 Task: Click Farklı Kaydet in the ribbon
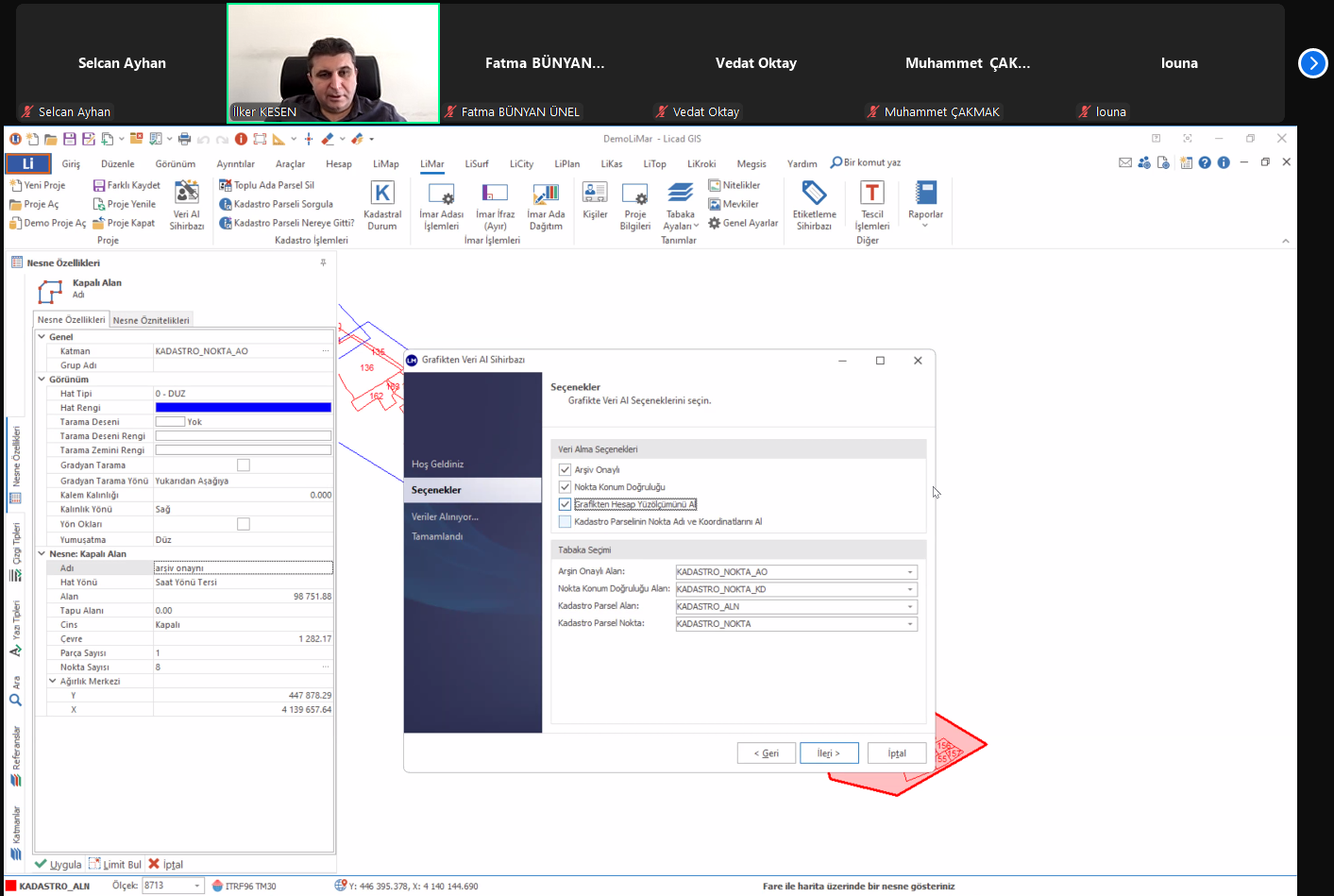pos(127,185)
